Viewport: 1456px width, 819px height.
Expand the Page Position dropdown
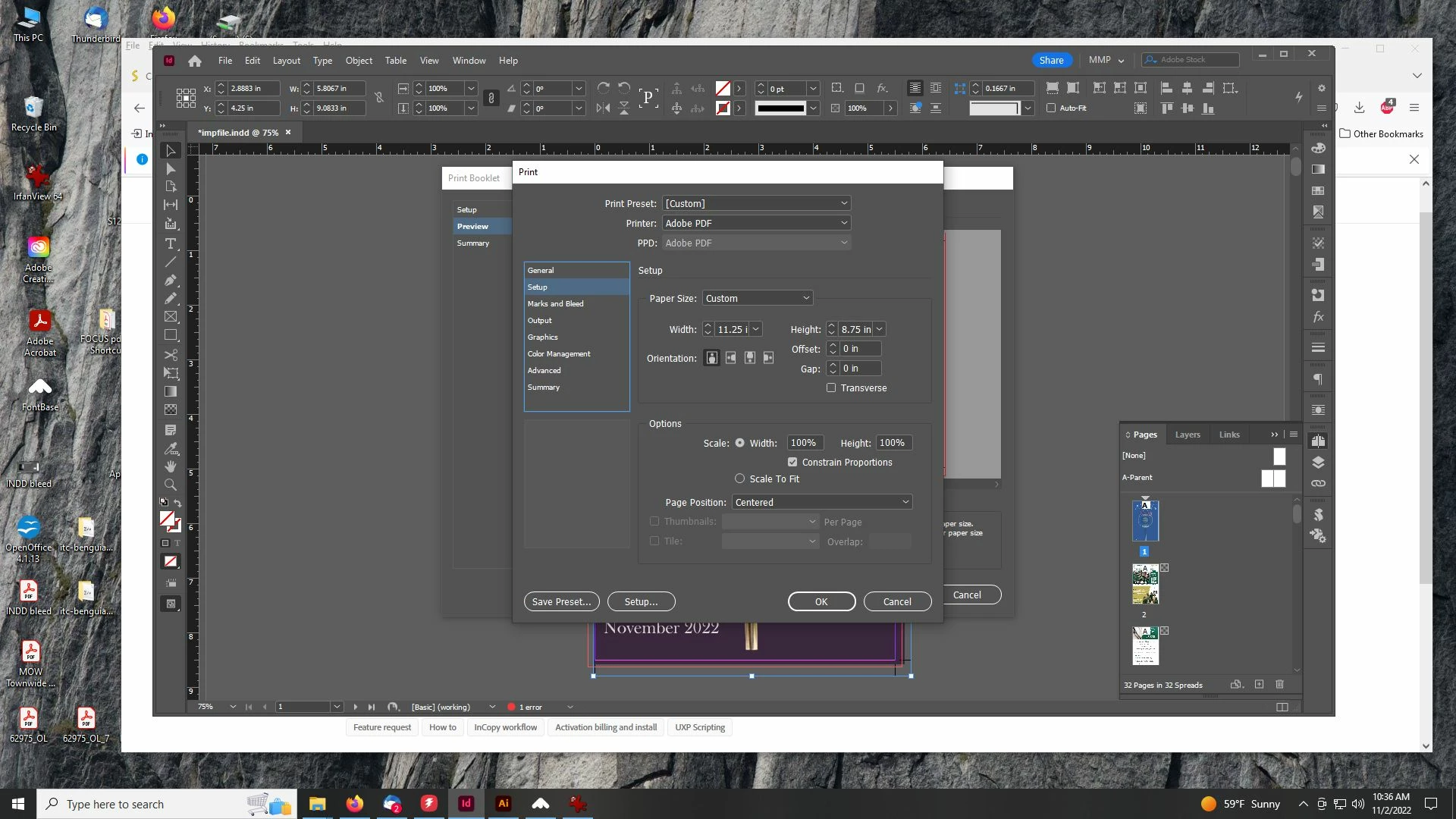(x=821, y=503)
